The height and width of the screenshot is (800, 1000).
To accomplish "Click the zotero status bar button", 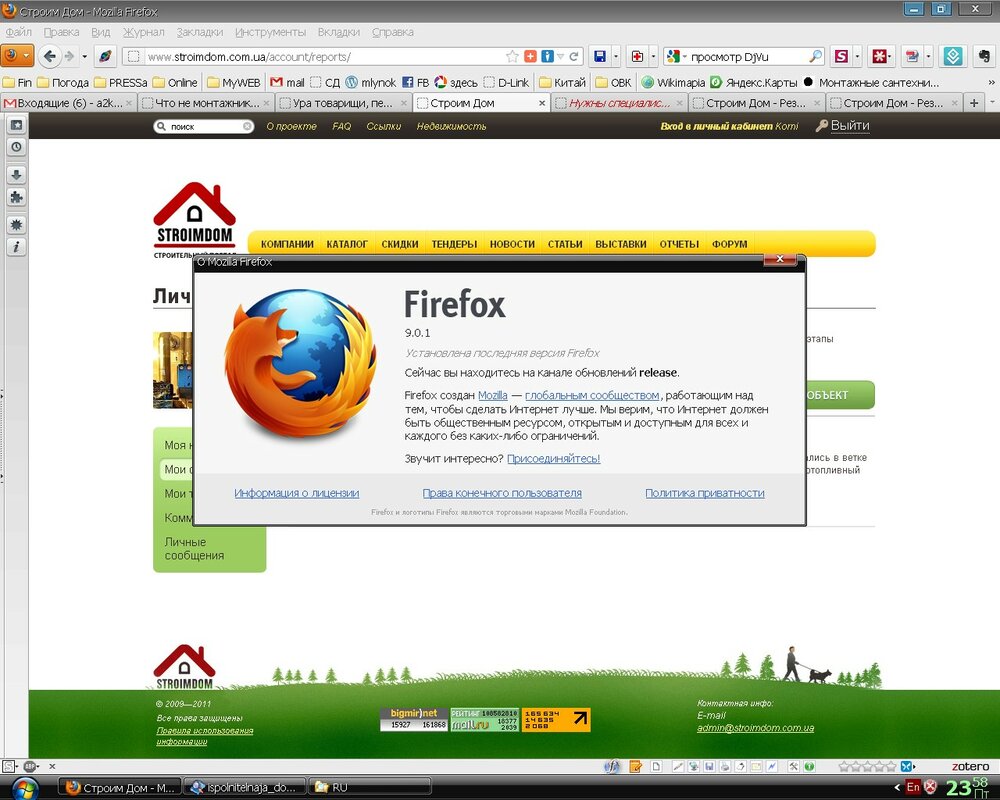I will pos(970,766).
